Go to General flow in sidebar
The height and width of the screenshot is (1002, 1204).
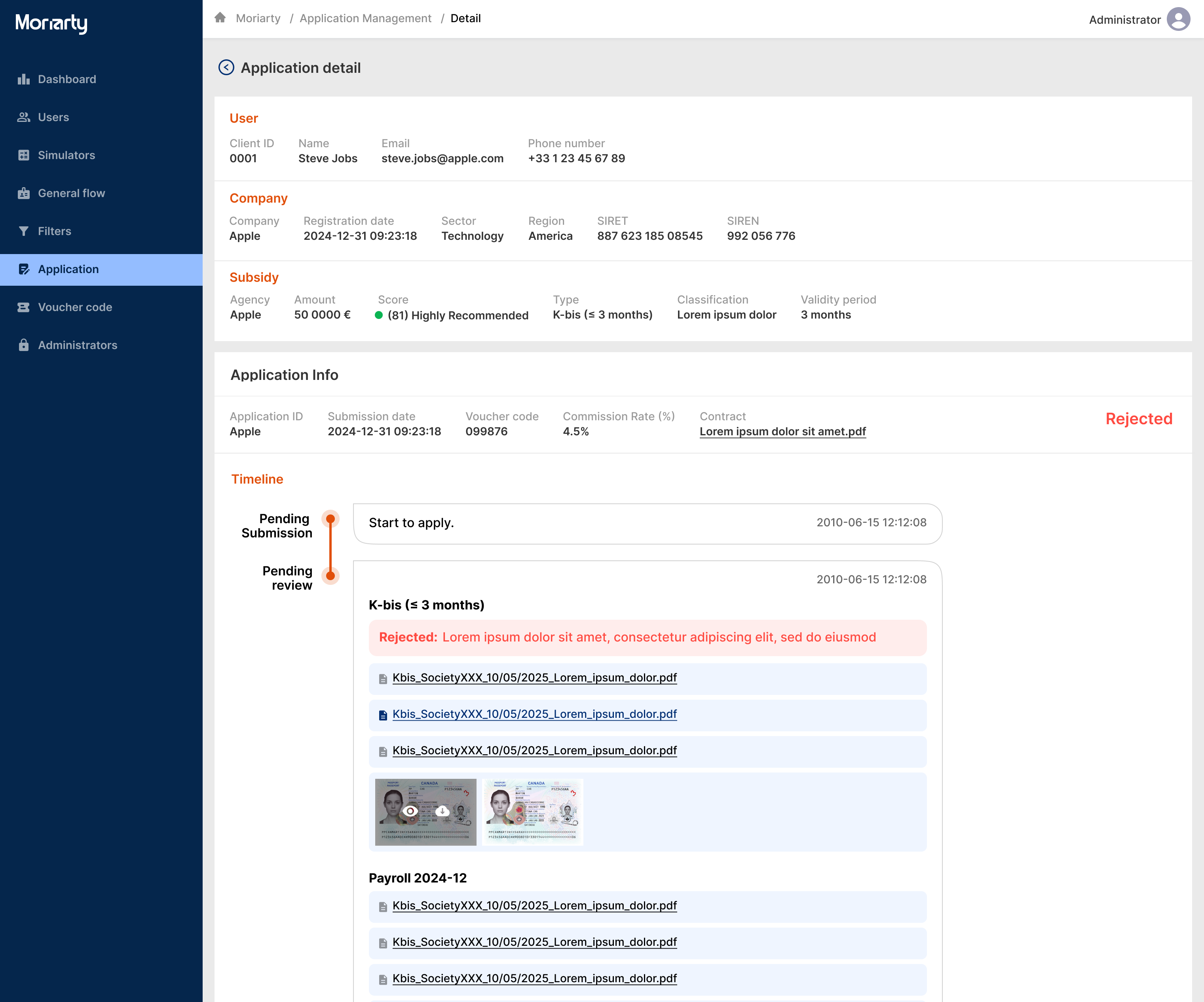click(71, 193)
